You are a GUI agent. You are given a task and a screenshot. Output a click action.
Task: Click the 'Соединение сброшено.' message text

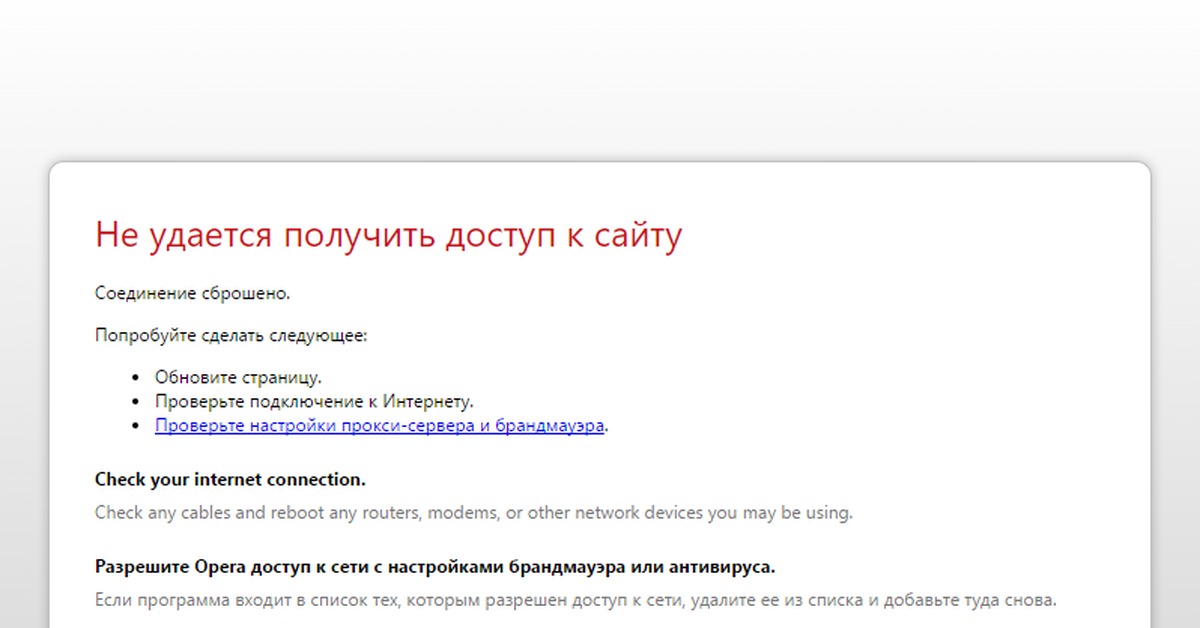click(192, 293)
